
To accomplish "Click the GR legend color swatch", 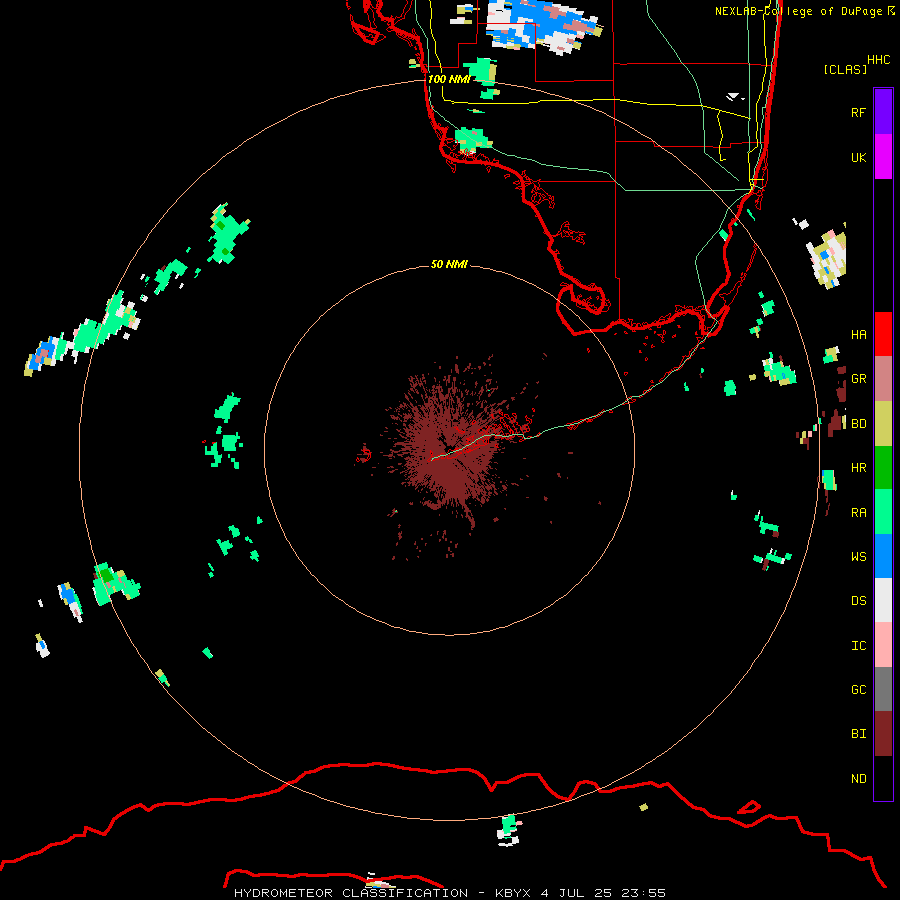I will [883, 379].
